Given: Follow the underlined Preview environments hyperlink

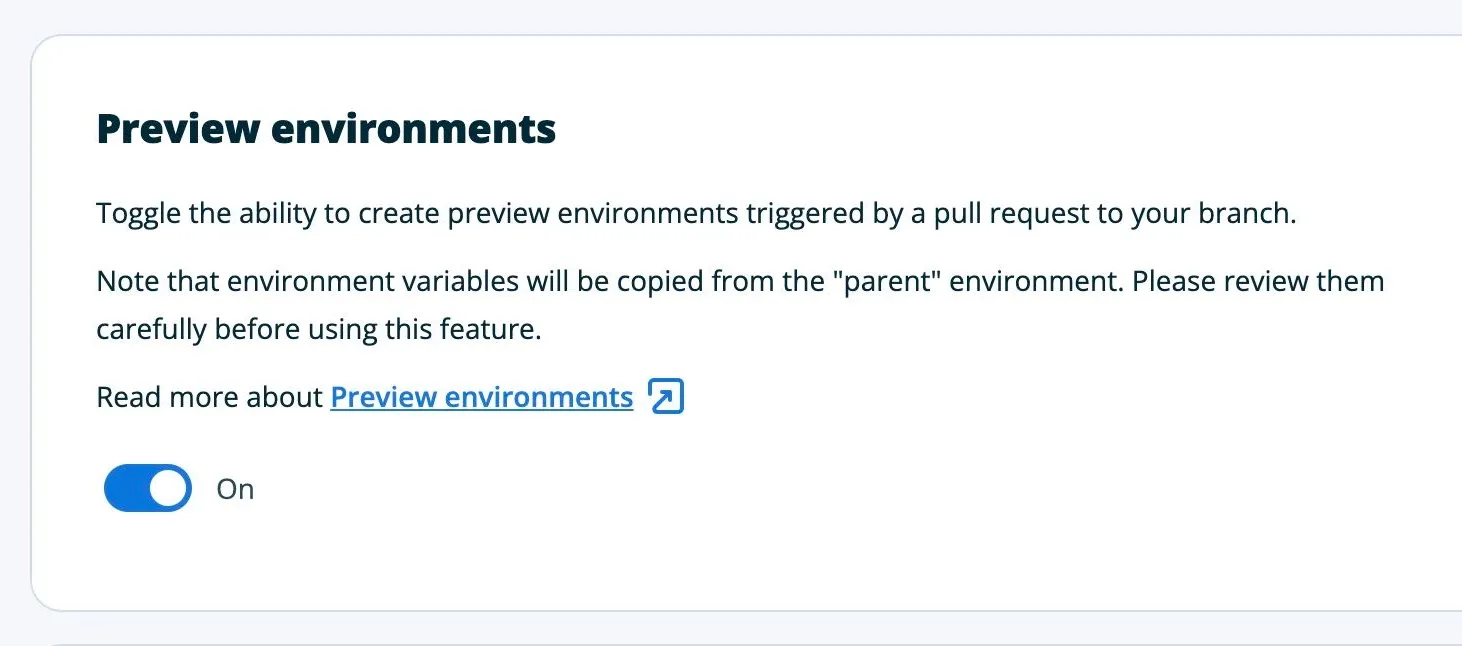Looking at the screenshot, I should pyautogui.click(x=480, y=396).
